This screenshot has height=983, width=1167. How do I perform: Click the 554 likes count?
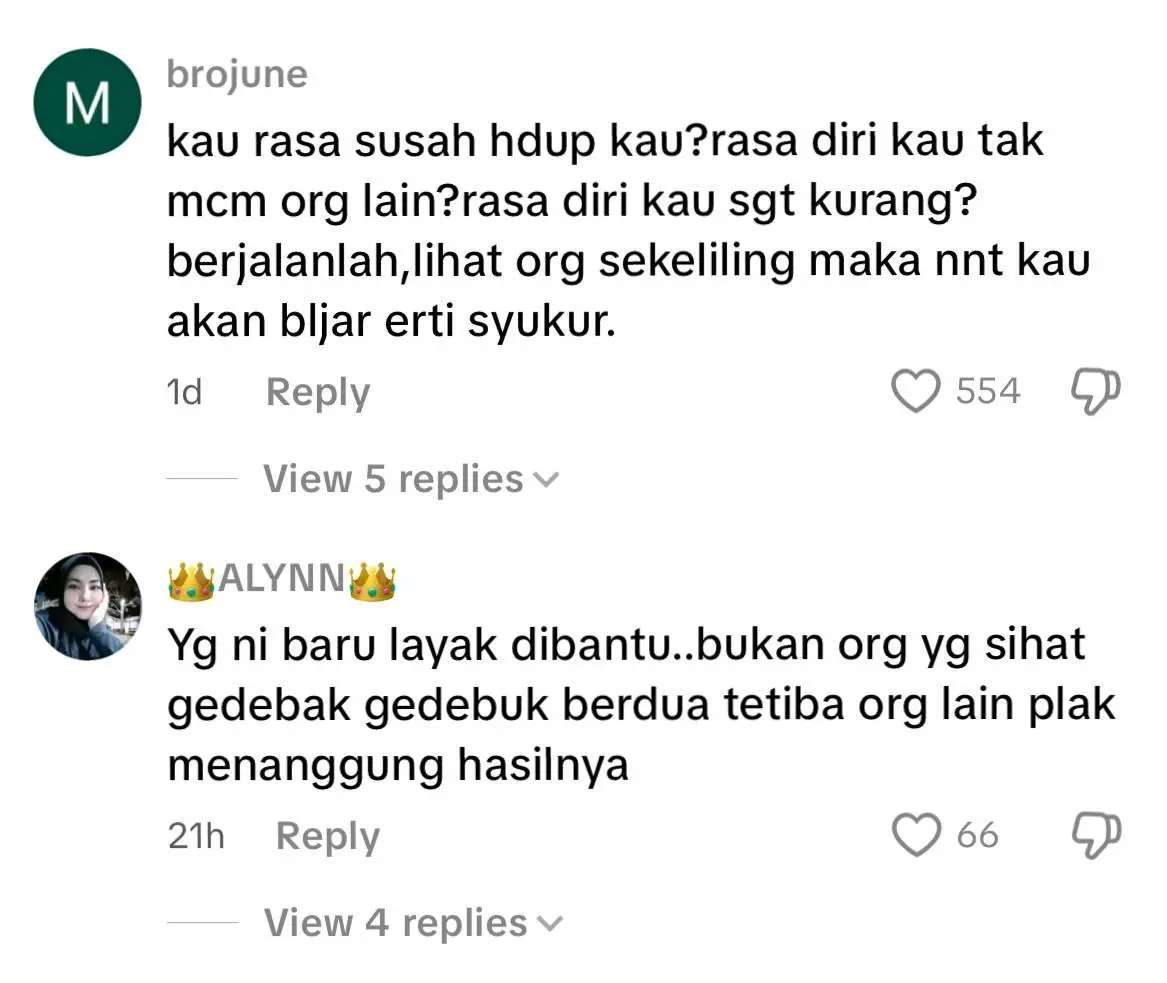pos(988,391)
